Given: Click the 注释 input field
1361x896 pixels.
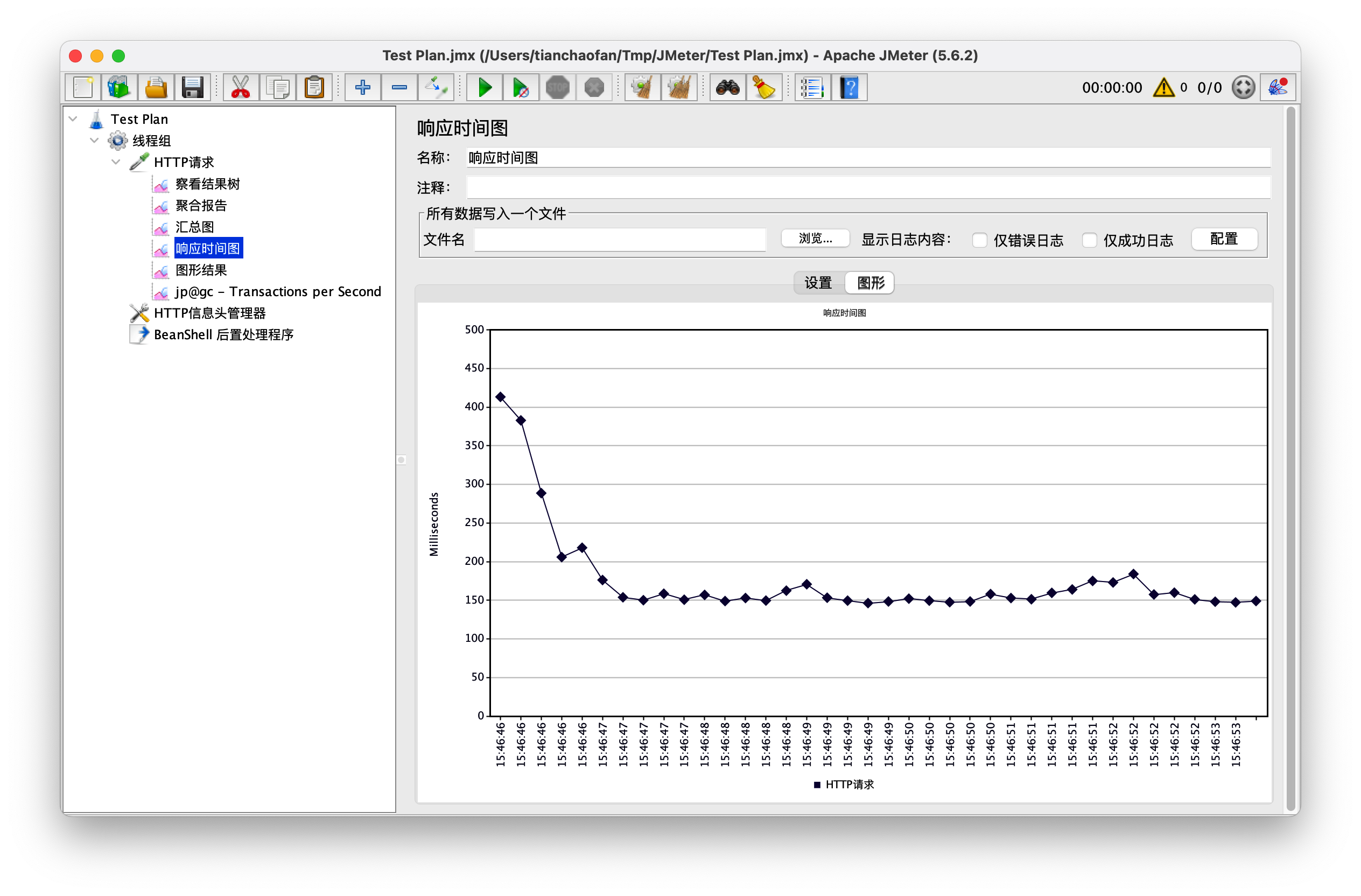Looking at the screenshot, I should tap(868, 187).
